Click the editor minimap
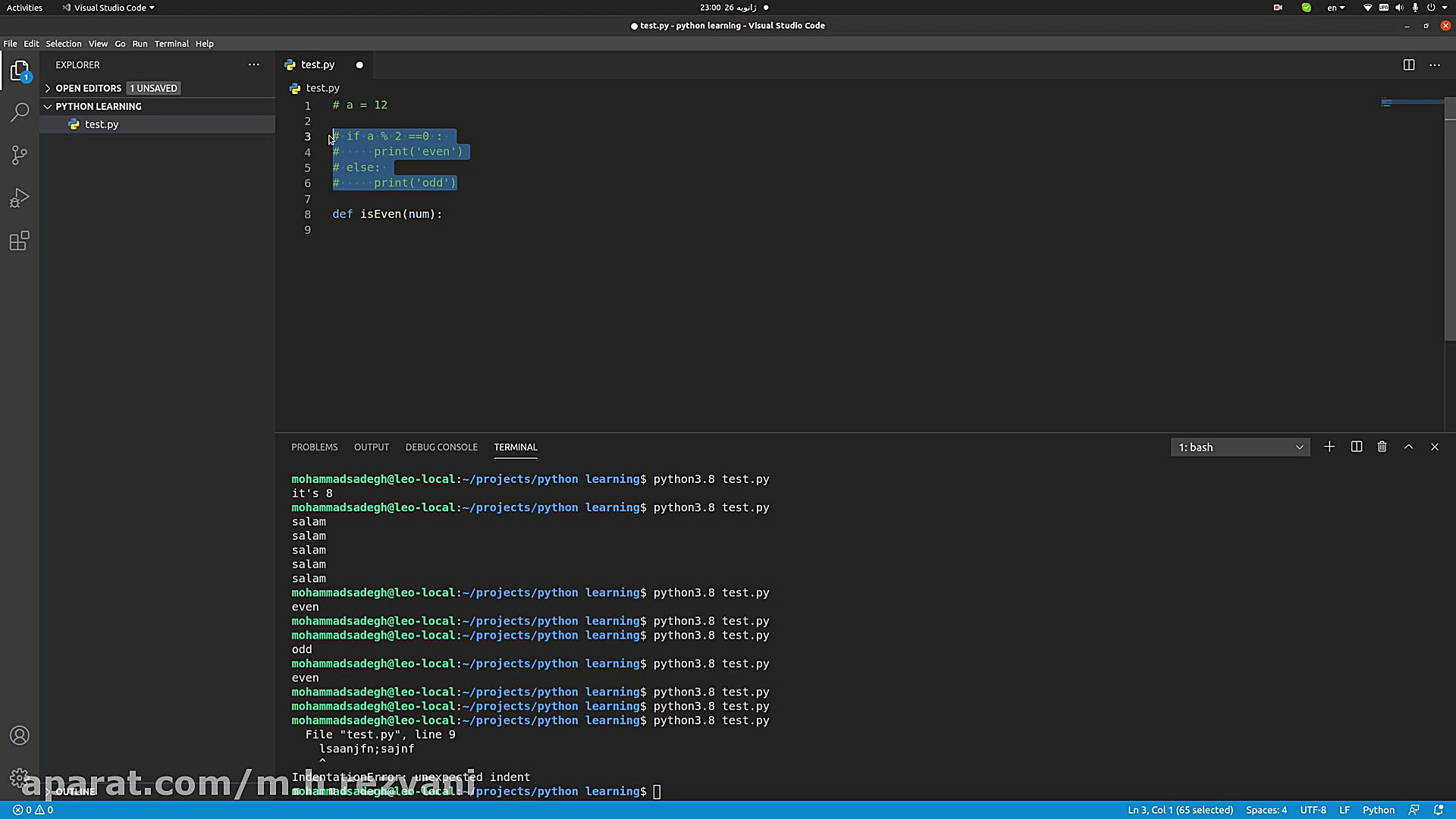This screenshot has height=819, width=1456. [1411, 102]
